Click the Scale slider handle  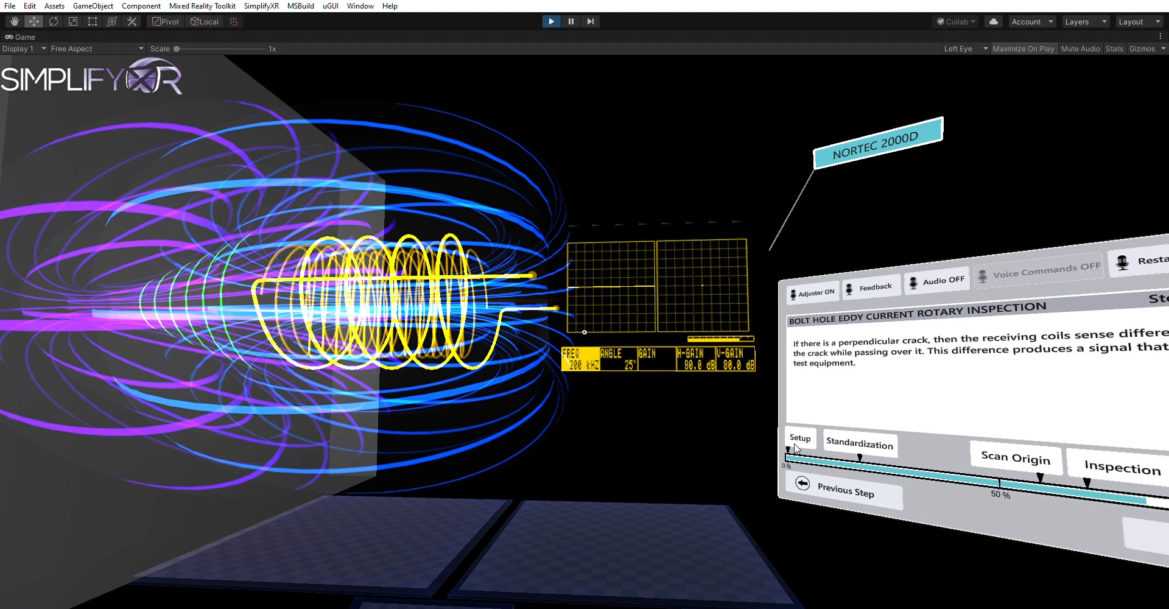[x=177, y=48]
